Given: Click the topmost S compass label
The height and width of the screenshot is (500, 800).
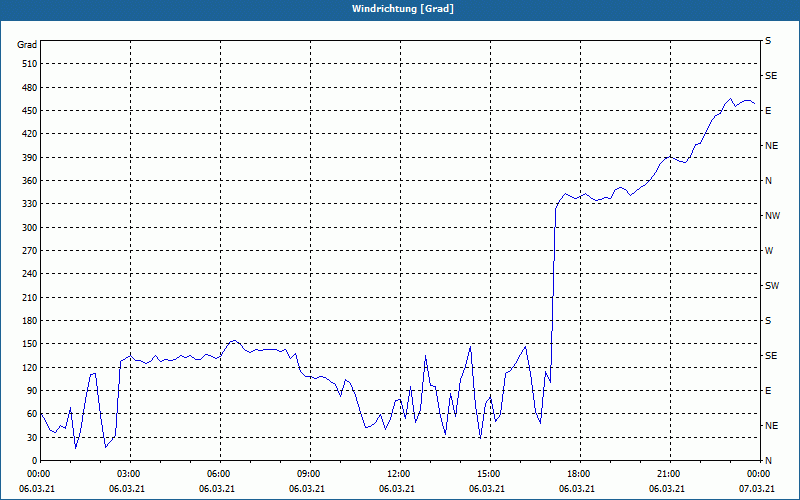Looking at the screenshot, I should click(768, 41).
